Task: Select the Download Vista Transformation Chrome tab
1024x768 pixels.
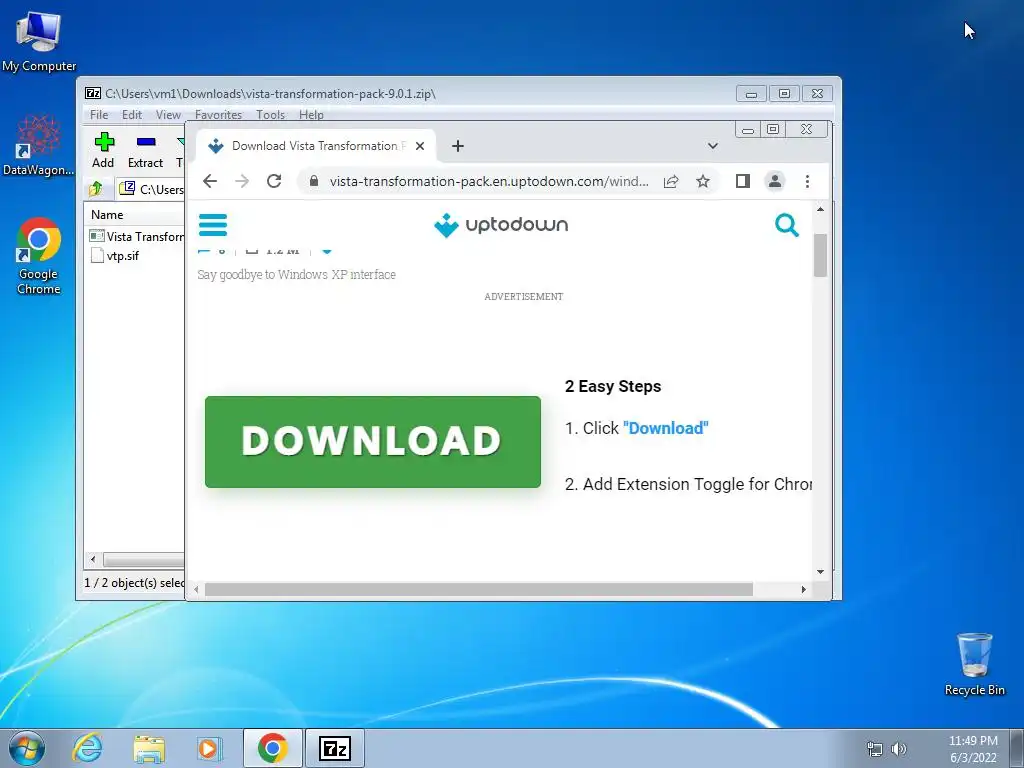Action: 316,146
